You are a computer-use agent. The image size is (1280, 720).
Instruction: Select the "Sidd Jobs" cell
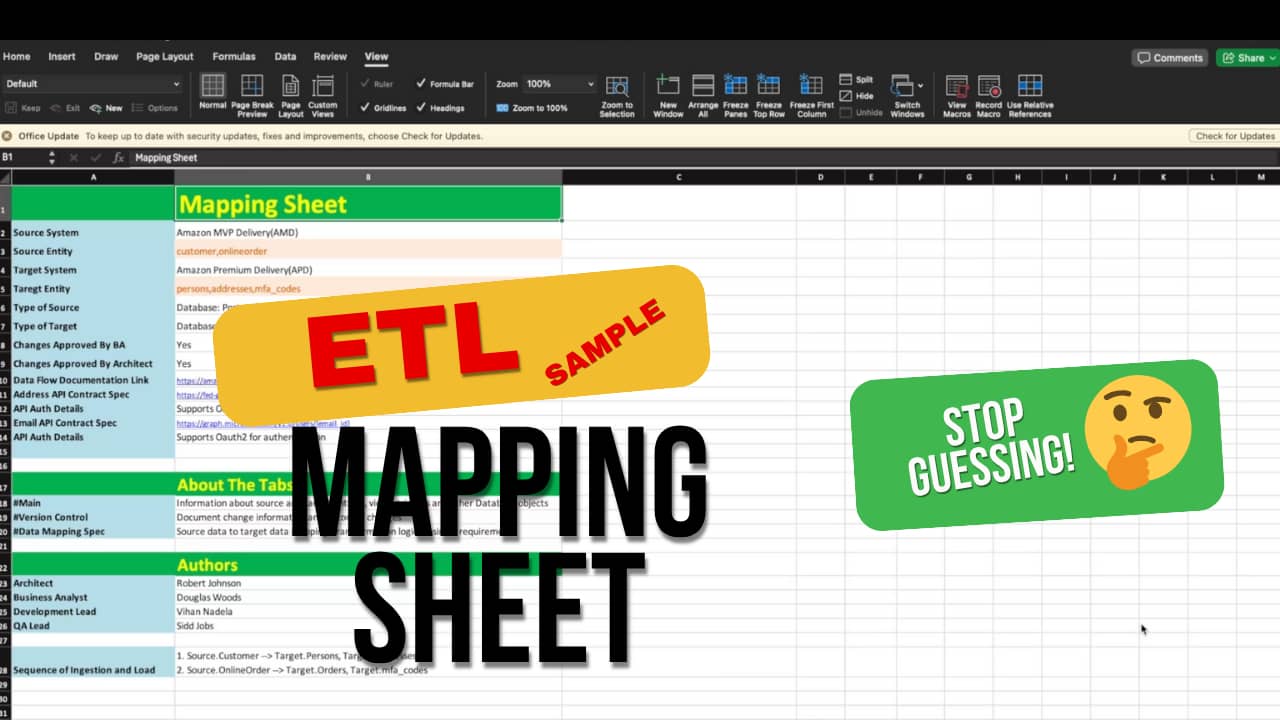pyautogui.click(x=368, y=626)
